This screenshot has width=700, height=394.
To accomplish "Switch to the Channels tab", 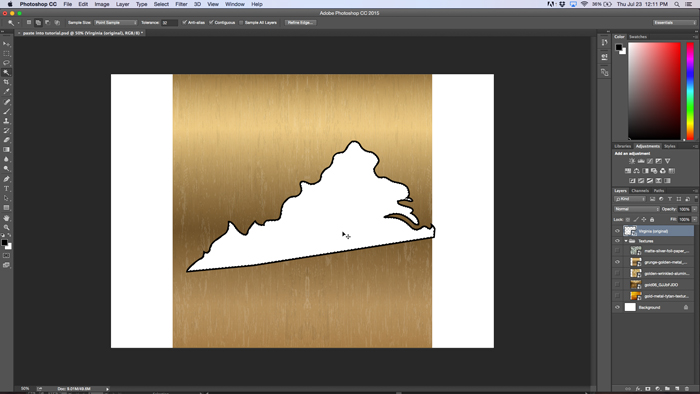I will tap(640, 191).
